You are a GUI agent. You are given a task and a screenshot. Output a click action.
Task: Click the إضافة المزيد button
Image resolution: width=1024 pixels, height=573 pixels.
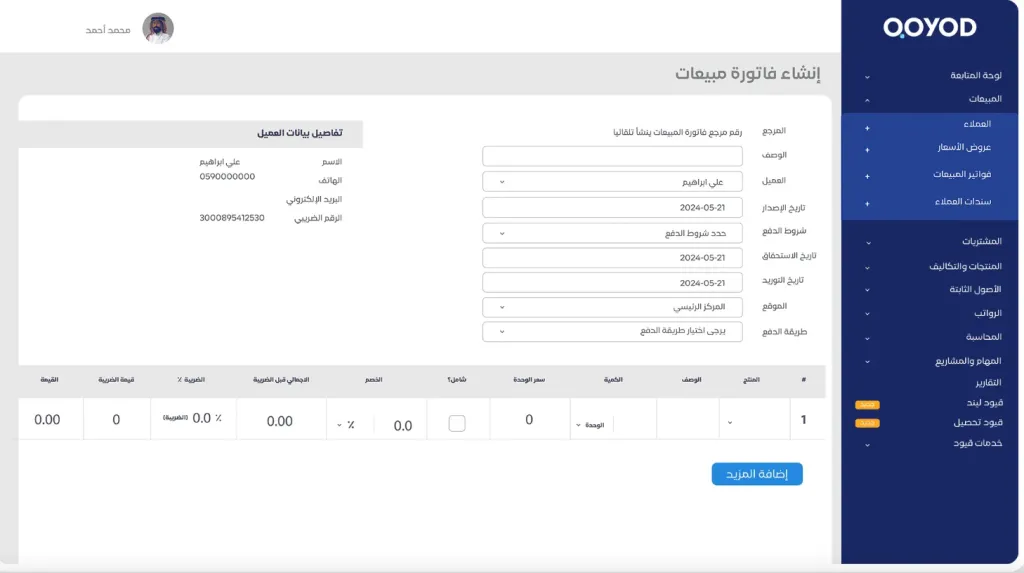coord(757,474)
